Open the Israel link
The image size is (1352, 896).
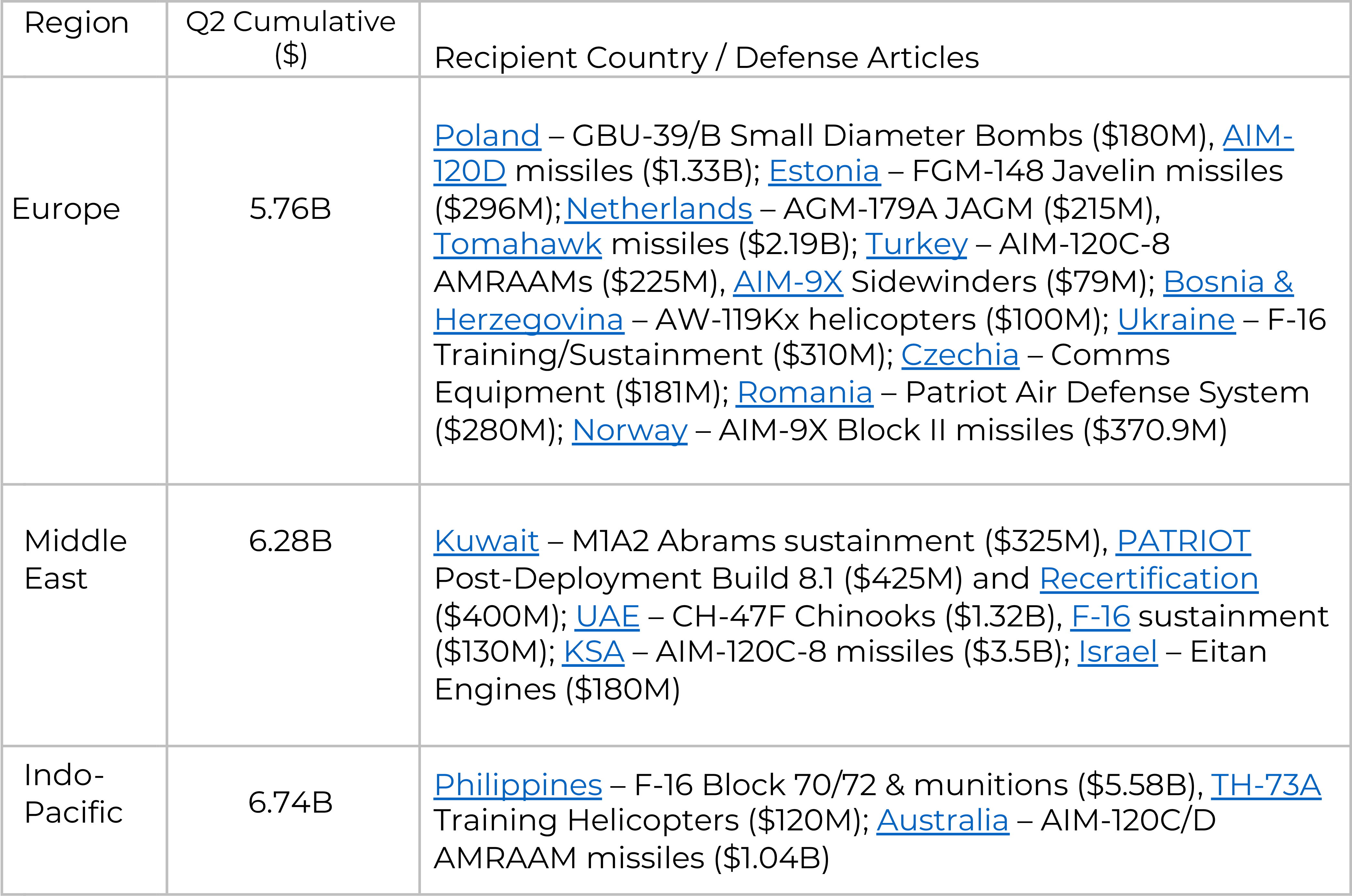click(1118, 653)
